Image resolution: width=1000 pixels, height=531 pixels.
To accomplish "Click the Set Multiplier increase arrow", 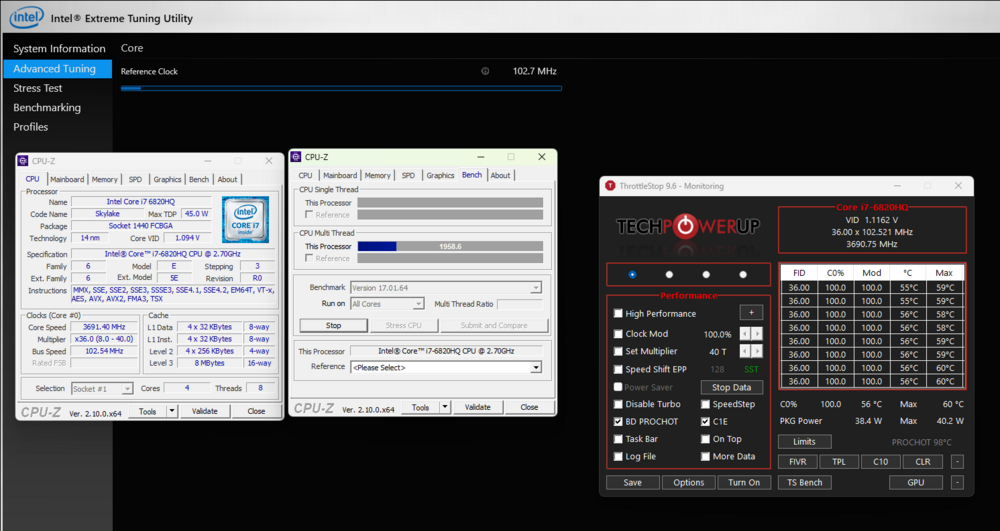I will (757, 352).
